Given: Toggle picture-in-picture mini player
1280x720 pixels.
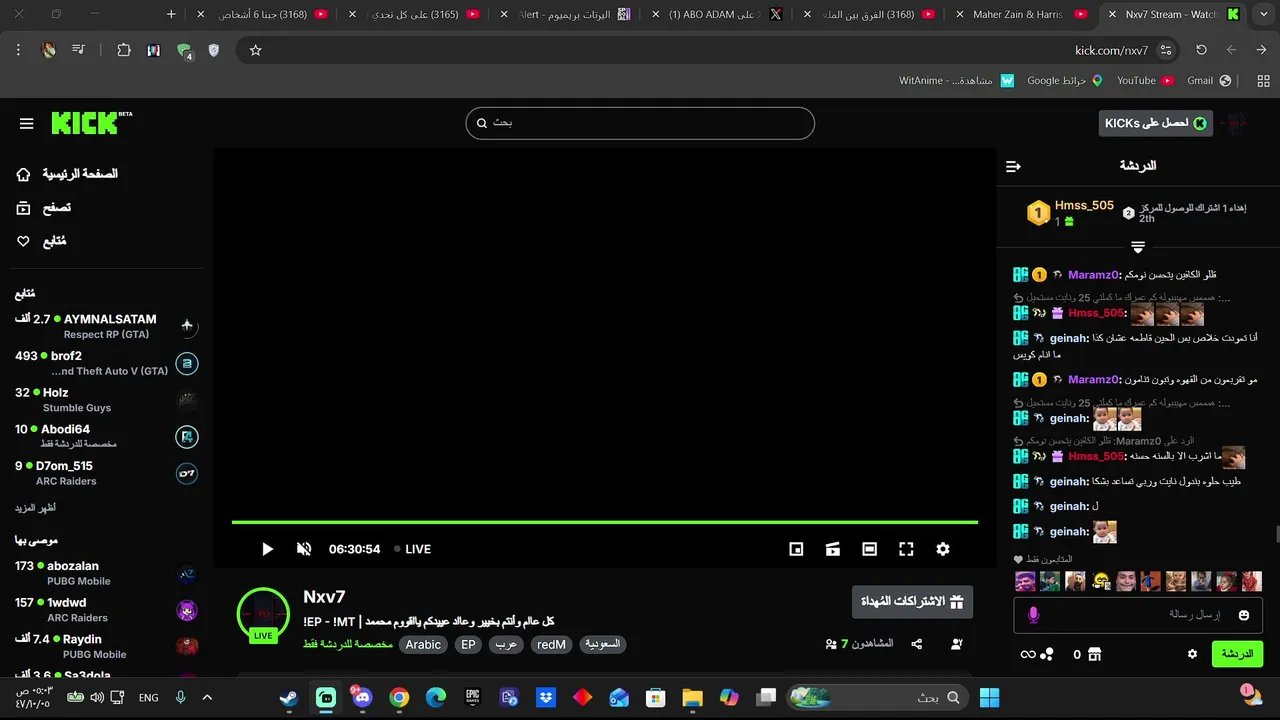Looking at the screenshot, I should coord(796,549).
